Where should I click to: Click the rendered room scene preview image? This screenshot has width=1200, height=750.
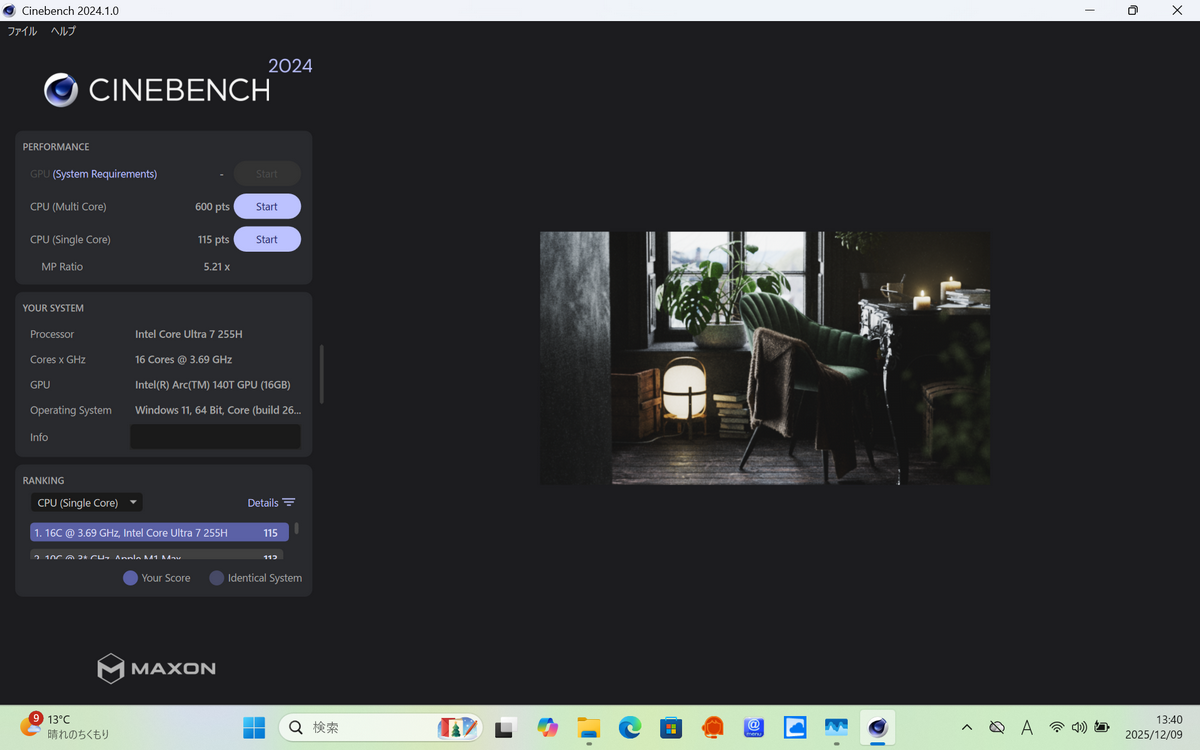coord(765,358)
